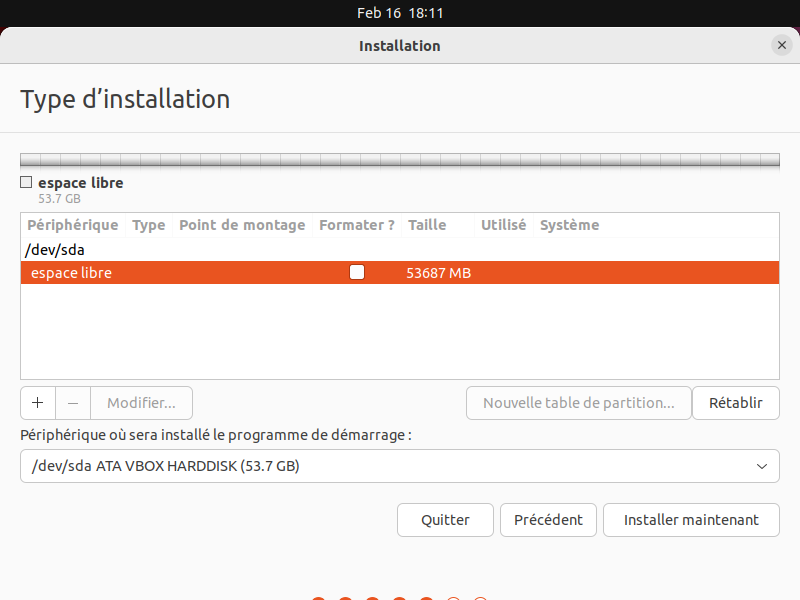
Task: Click the minus icon to remove a partition
Action: tap(73, 403)
